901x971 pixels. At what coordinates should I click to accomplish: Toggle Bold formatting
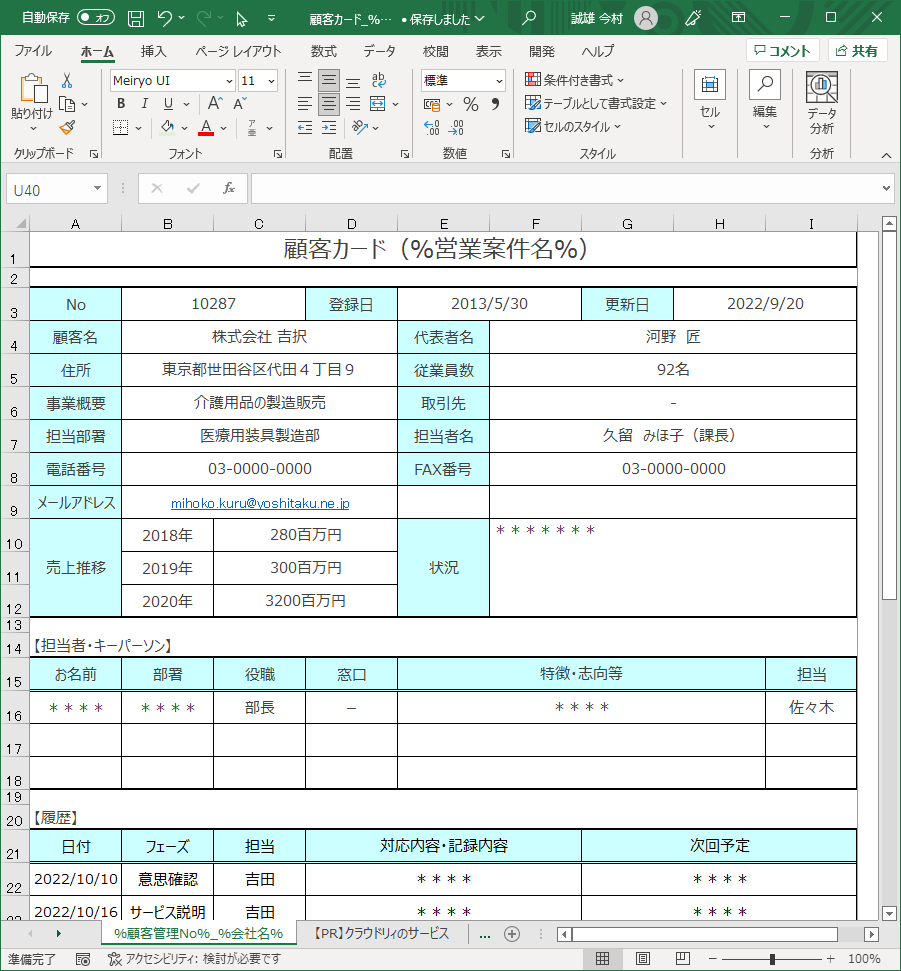[121, 104]
